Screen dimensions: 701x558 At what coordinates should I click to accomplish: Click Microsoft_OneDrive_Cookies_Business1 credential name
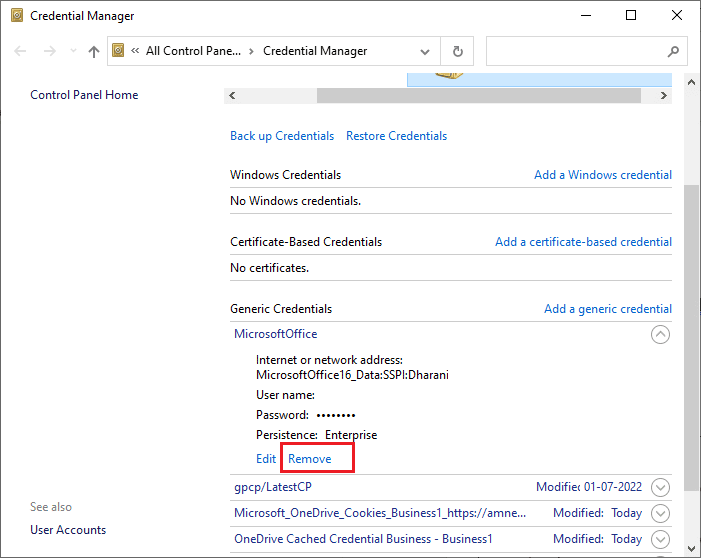(380, 513)
